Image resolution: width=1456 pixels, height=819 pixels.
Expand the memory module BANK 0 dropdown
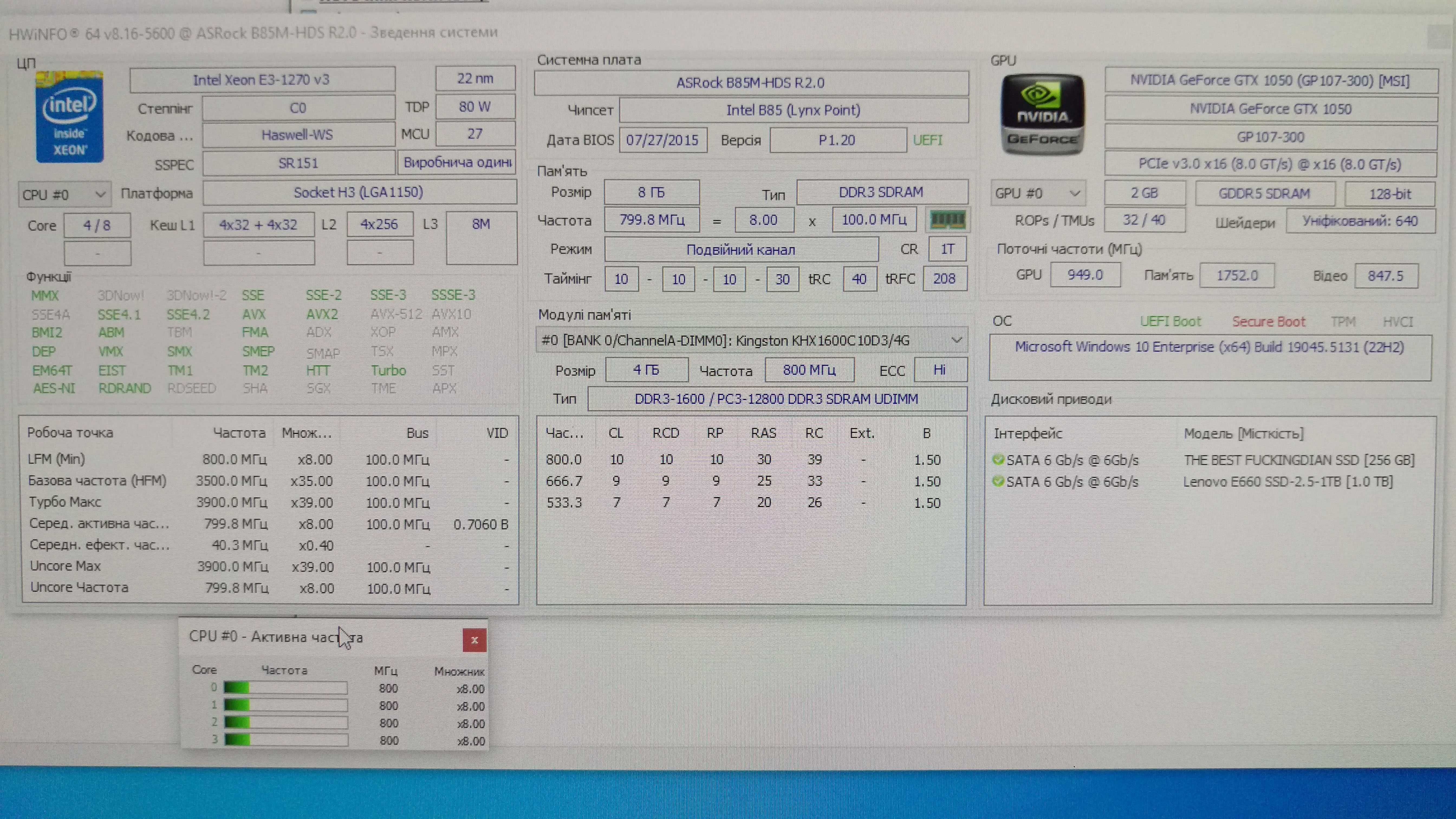(x=752, y=340)
